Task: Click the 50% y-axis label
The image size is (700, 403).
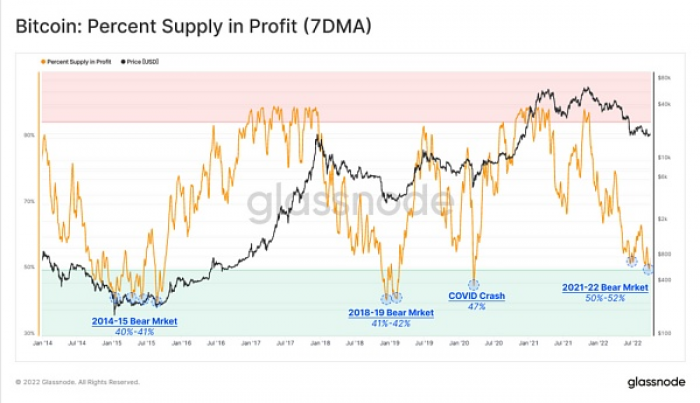Action: (x=29, y=267)
